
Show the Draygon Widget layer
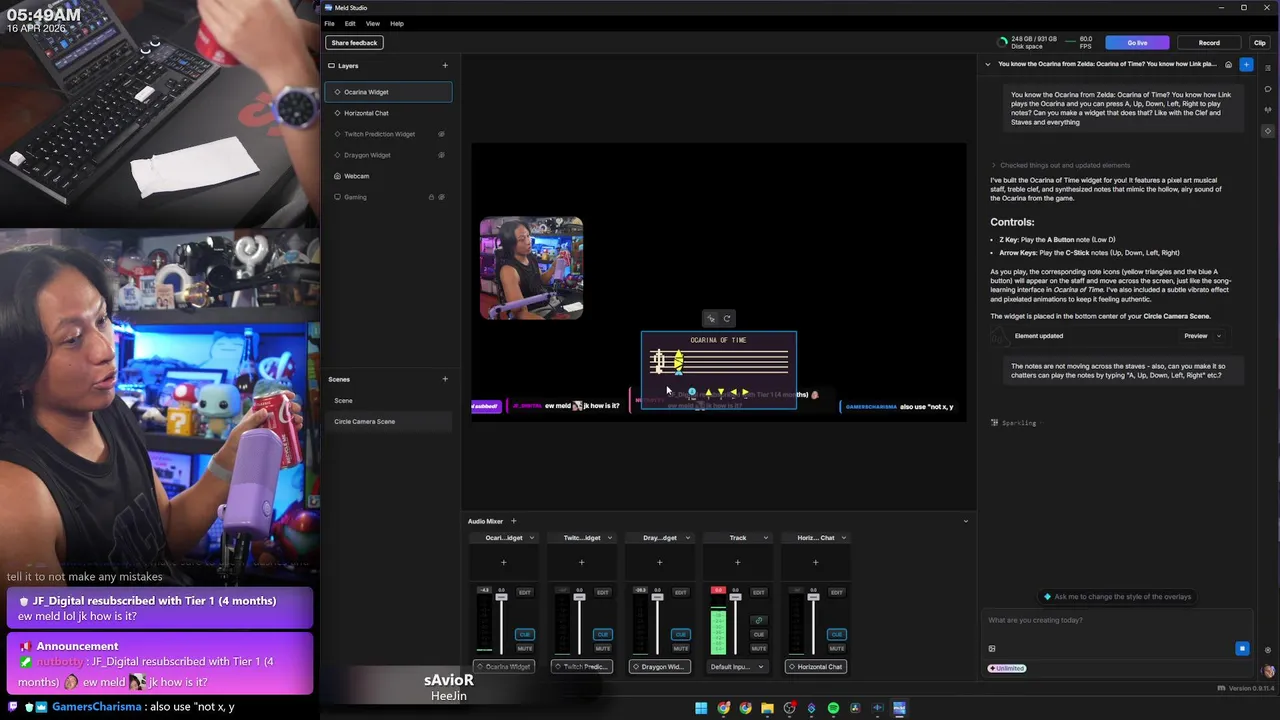tap(441, 155)
